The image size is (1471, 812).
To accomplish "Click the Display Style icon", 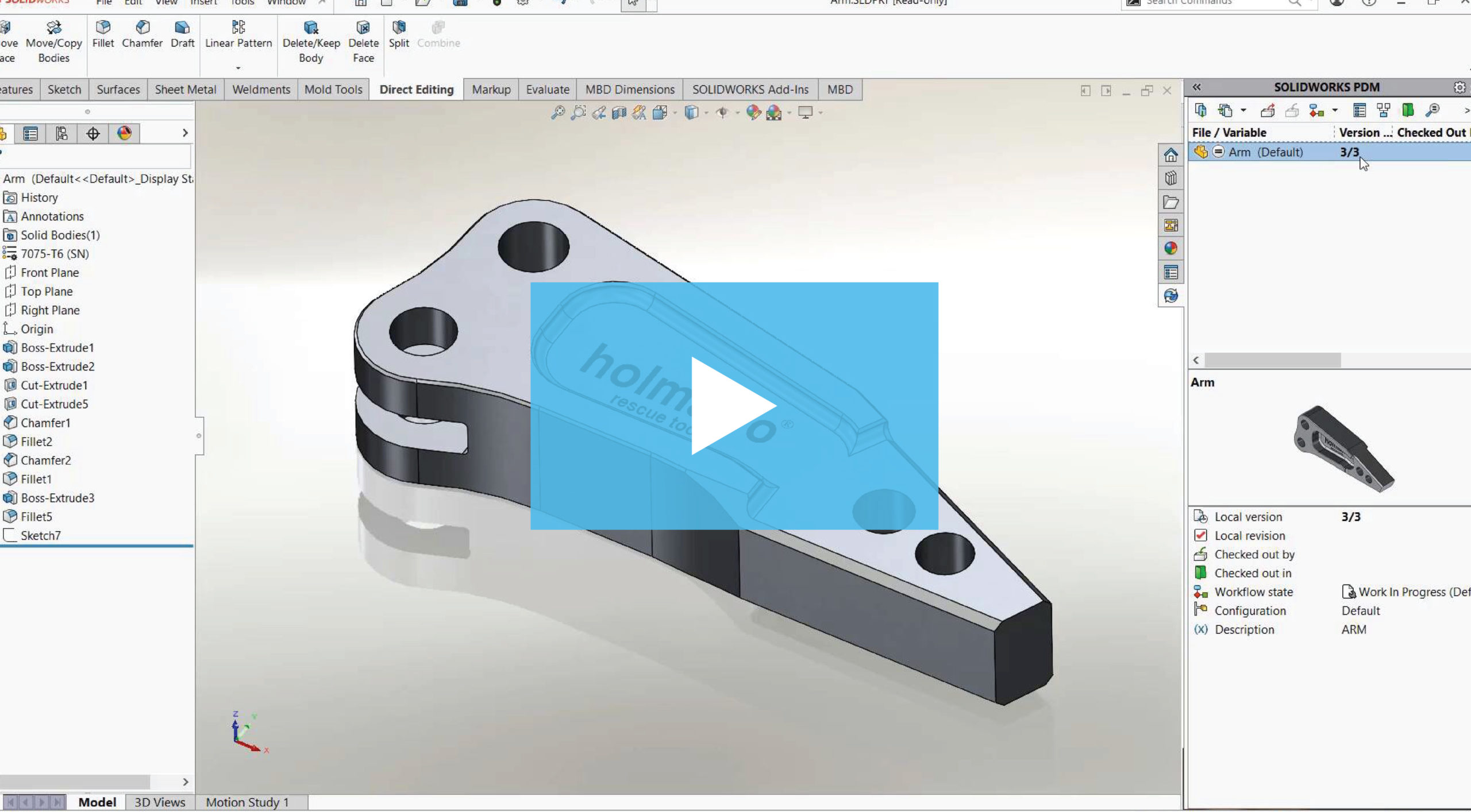I will point(691,113).
